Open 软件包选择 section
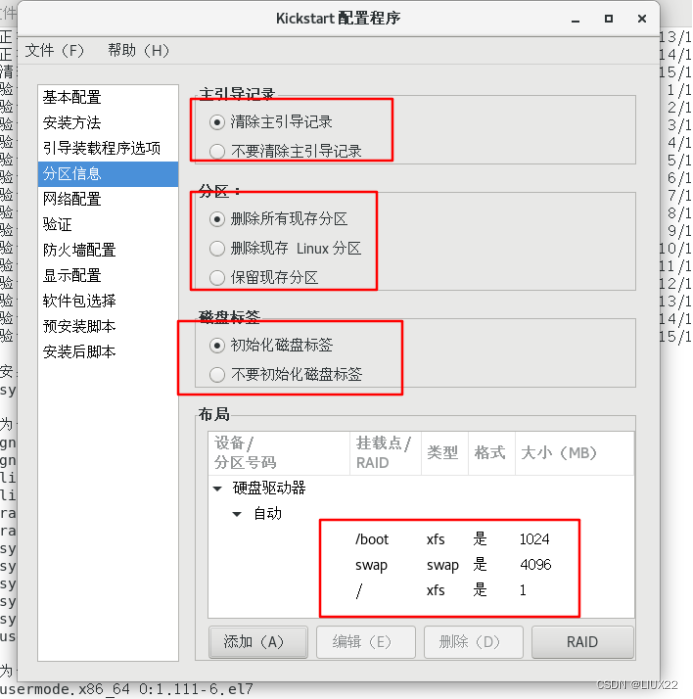 [x=108, y=301]
